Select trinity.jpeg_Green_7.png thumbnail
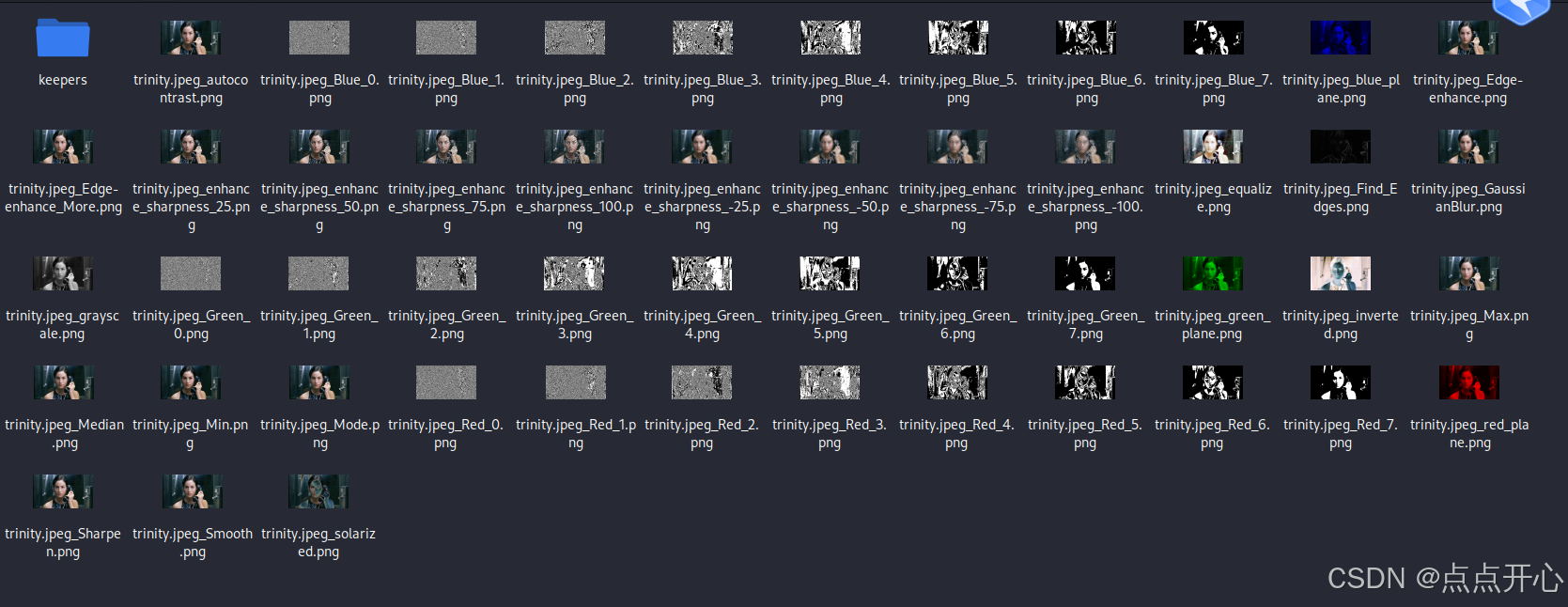 click(1086, 273)
